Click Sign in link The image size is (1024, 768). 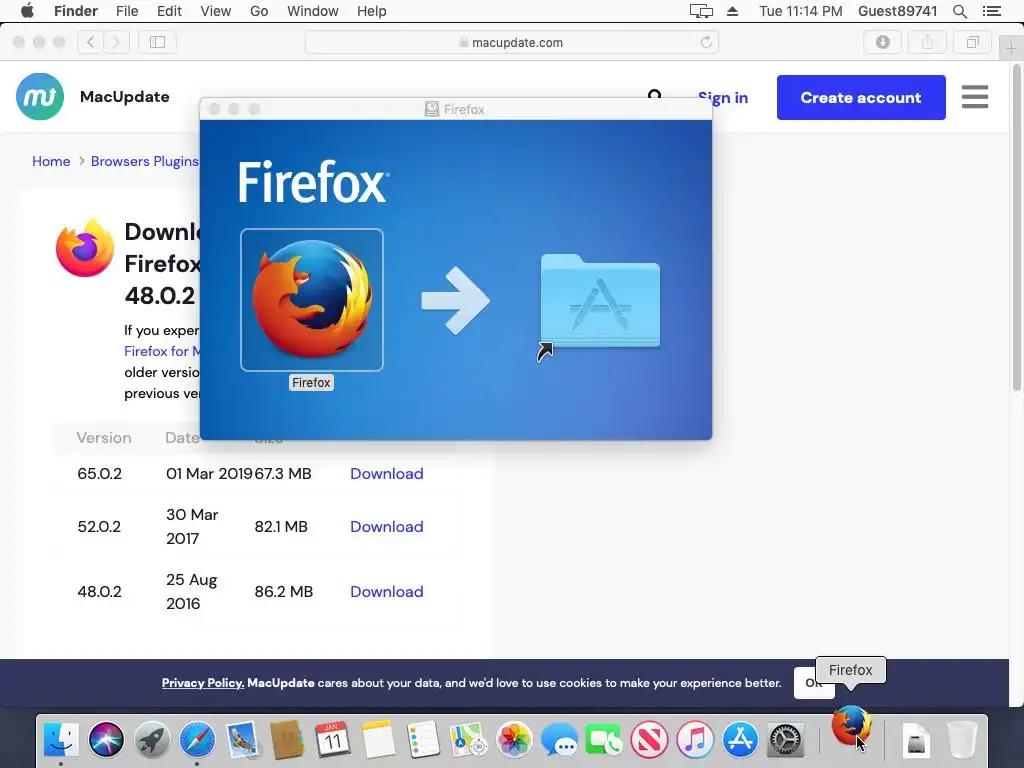(x=723, y=97)
